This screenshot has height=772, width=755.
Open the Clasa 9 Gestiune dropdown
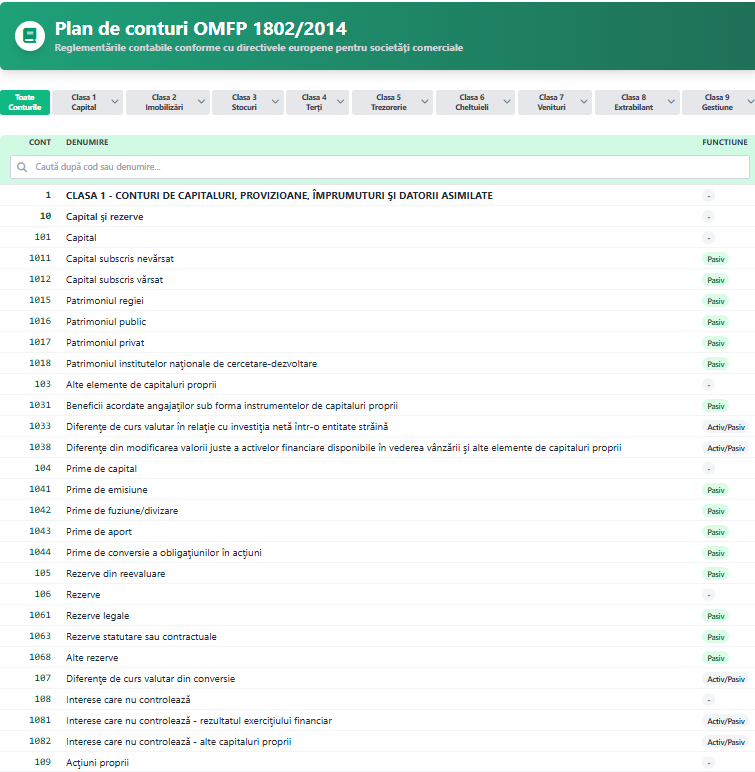coord(718,102)
